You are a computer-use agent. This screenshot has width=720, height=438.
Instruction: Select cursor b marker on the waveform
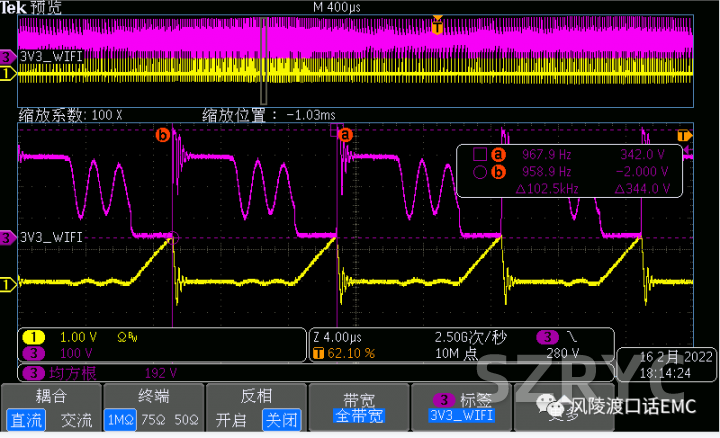(x=162, y=135)
